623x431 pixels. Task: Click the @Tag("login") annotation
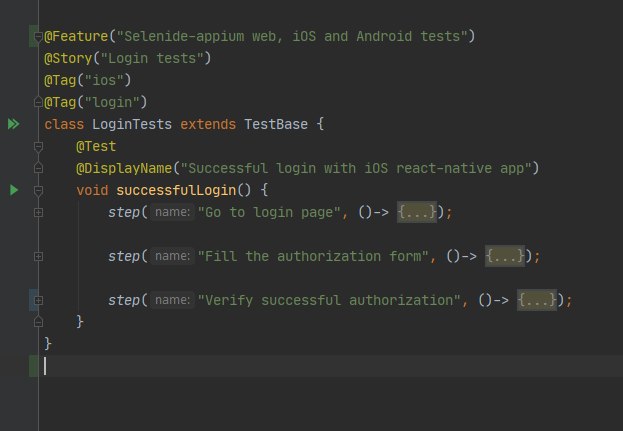pyautogui.click(x=95, y=102)
